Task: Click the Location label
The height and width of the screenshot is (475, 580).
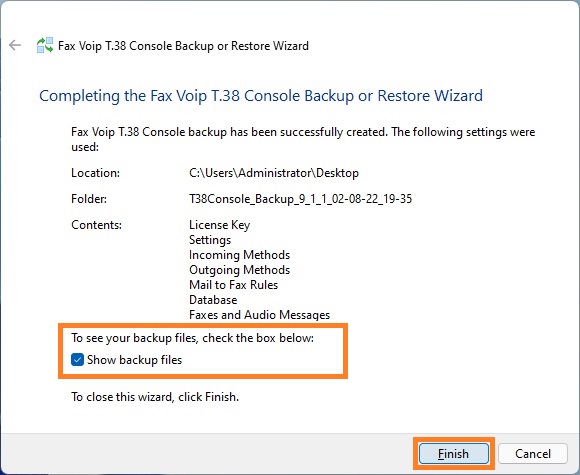Action: tap(95, 173)
